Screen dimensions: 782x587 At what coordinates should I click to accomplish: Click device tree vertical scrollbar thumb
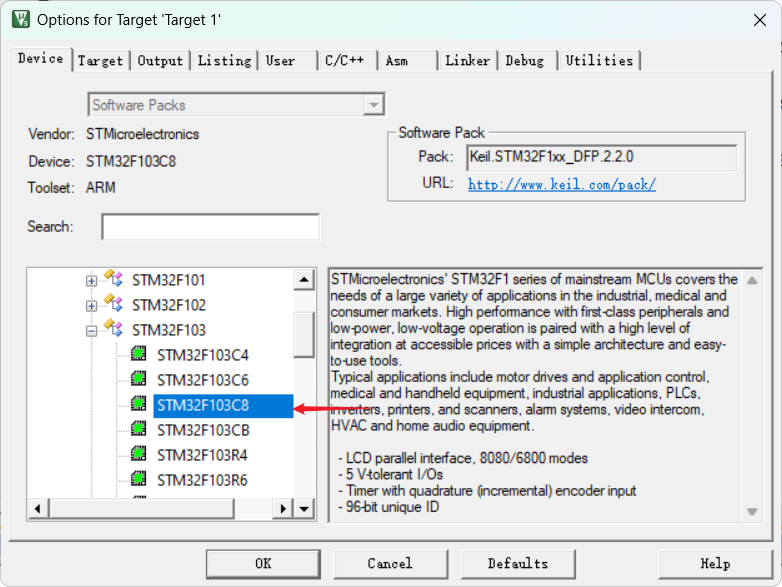tap(304, 335)
